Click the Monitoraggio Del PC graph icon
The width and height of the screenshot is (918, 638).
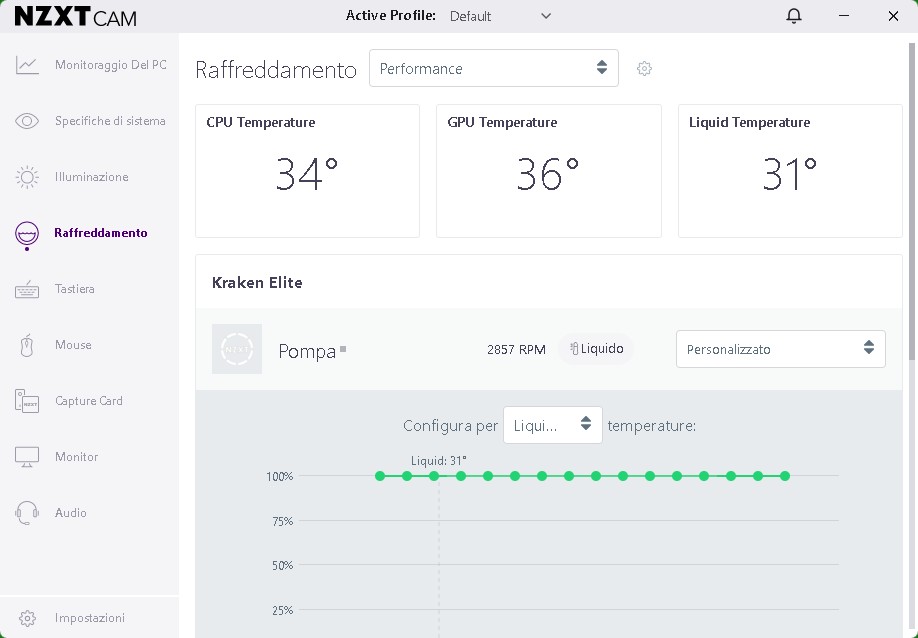27,65
